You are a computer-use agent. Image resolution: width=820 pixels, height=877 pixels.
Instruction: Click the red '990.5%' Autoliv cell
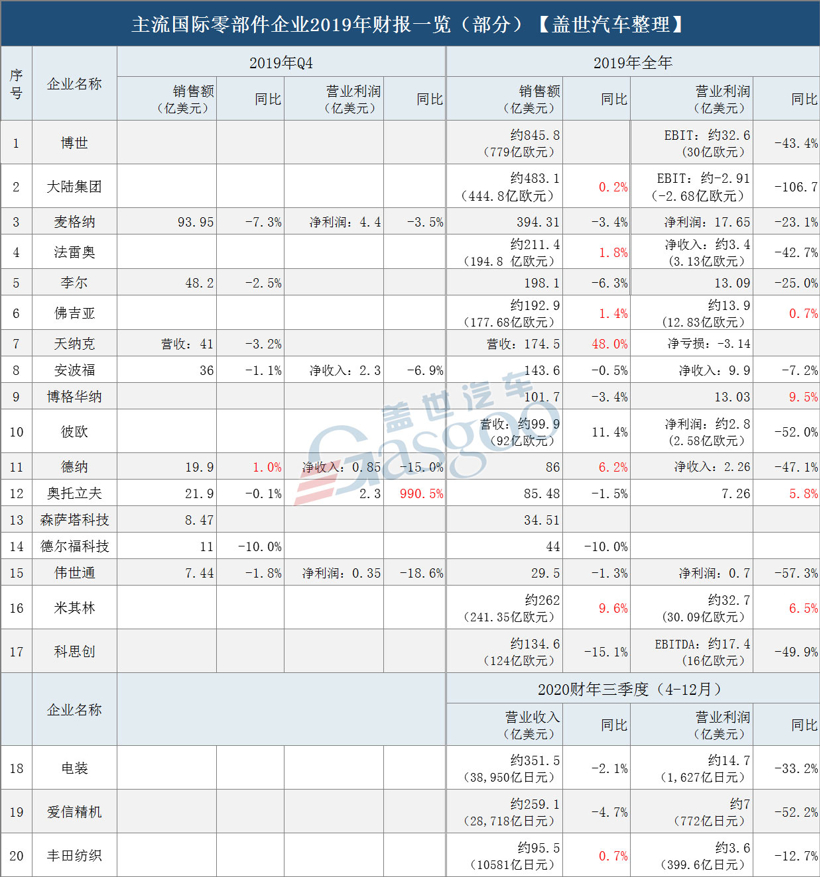tap(422, 494)
